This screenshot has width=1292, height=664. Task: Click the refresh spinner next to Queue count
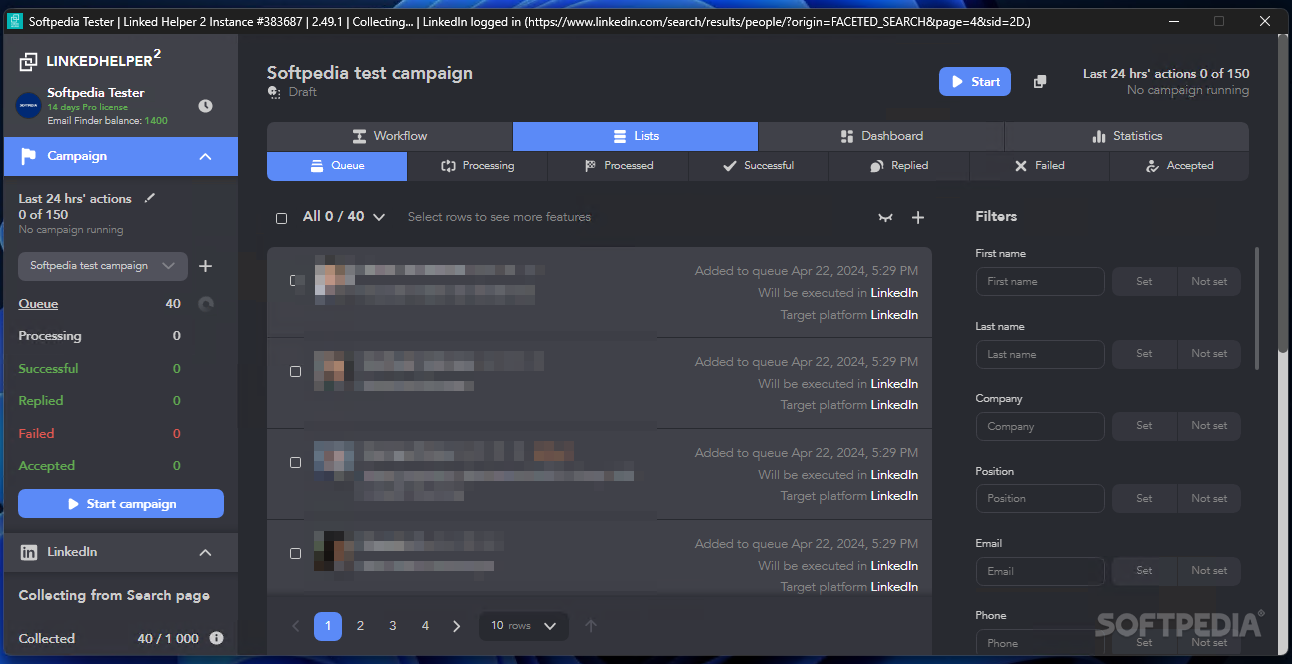coord(206,304)
